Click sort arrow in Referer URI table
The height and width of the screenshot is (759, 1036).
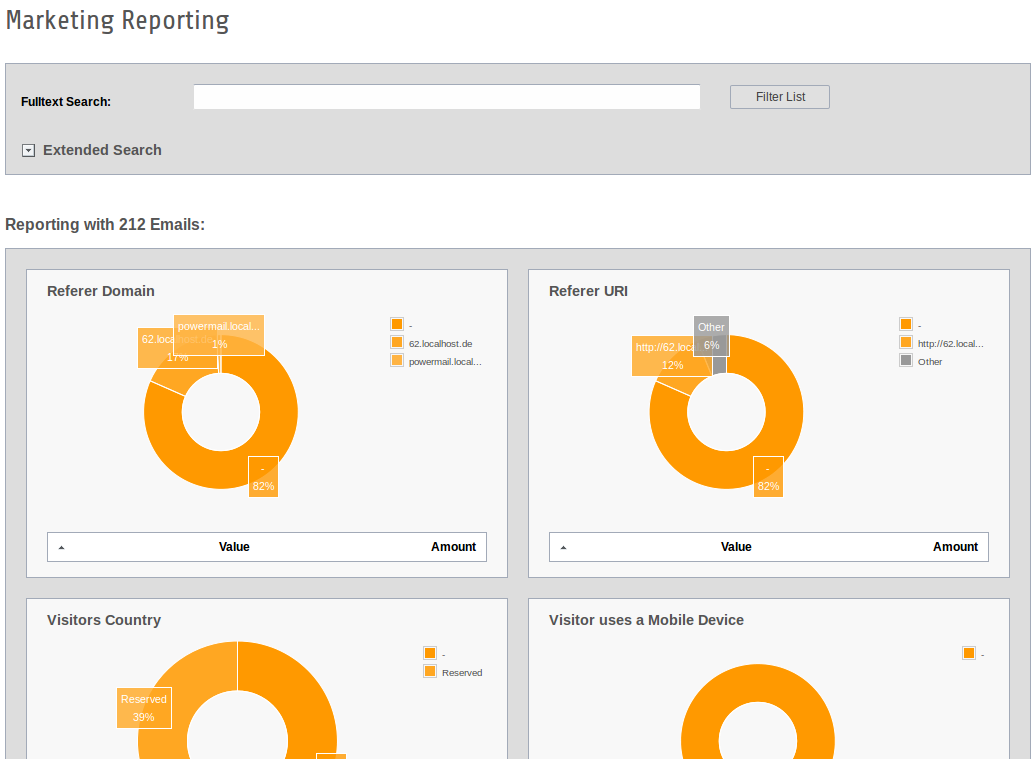pyautogui.click(x=563, y=548)
